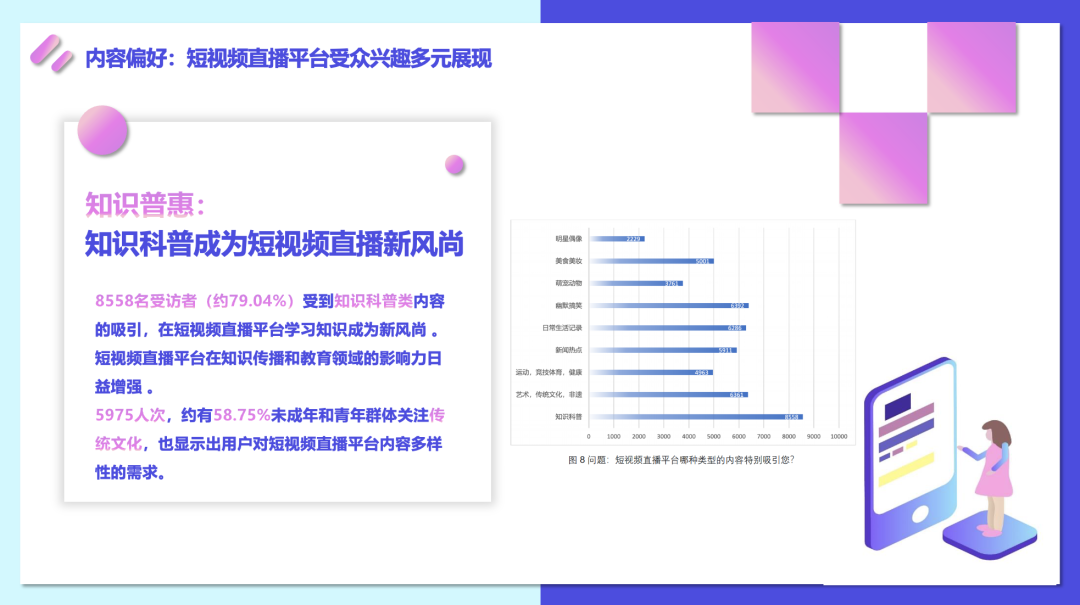Viewport: 1080px width, 605px height.
Task: Click the 日常生活记录 category label
Action: click(x=563, y=327)
